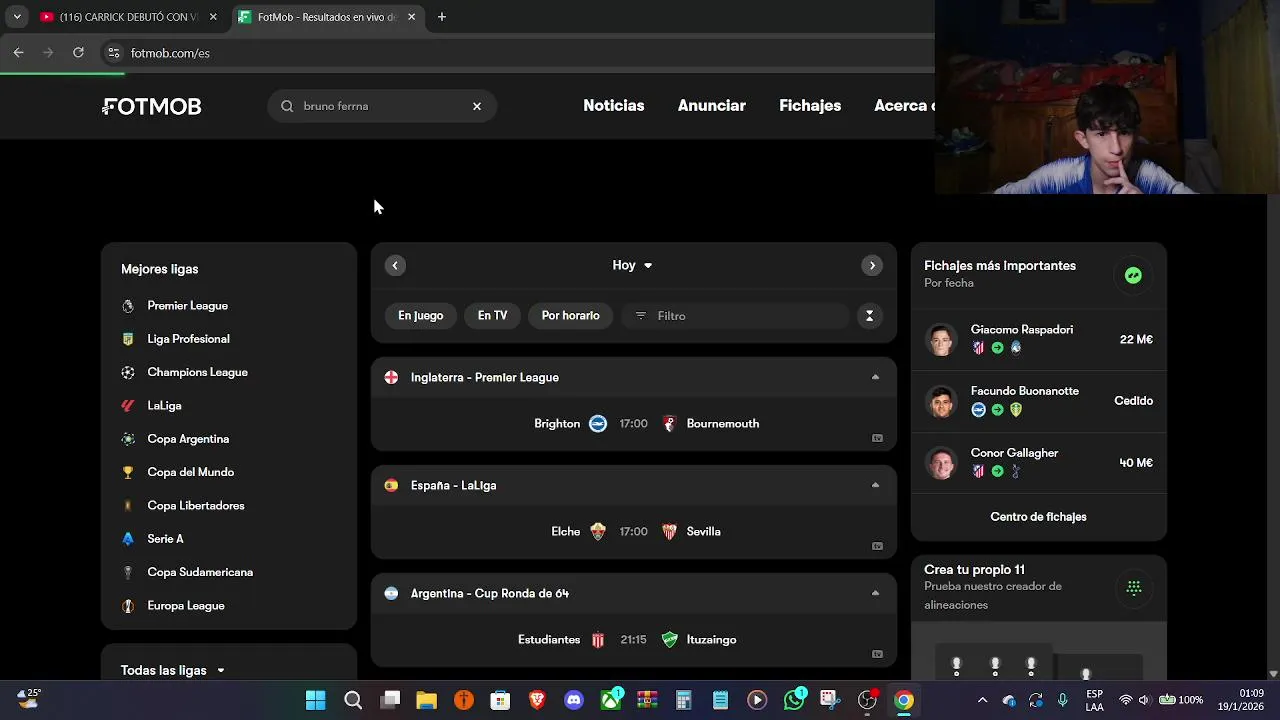1280x720 pixels.
Task: Collapse the España - LaLiga section
Action: 875,485
